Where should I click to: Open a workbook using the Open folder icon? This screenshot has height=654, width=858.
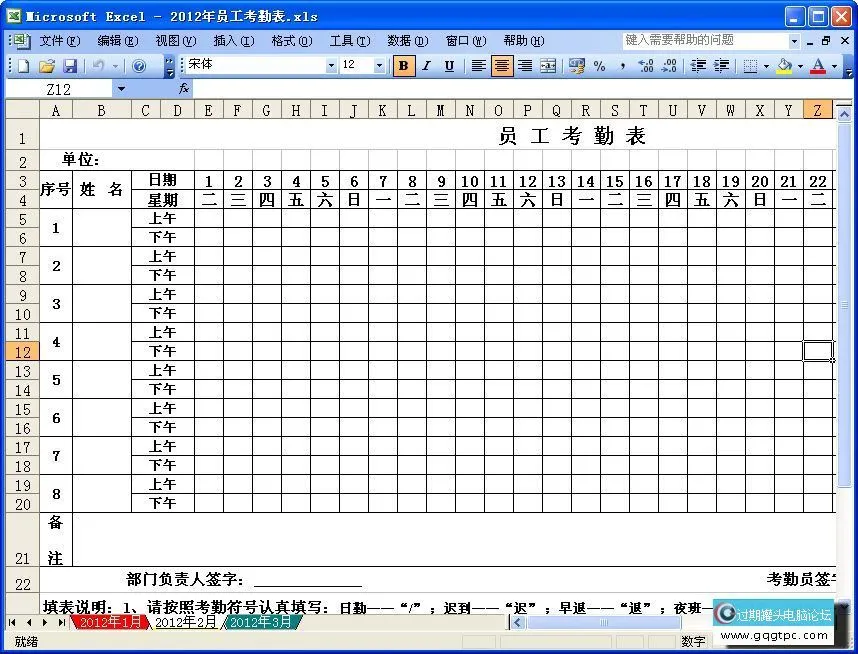47,65
